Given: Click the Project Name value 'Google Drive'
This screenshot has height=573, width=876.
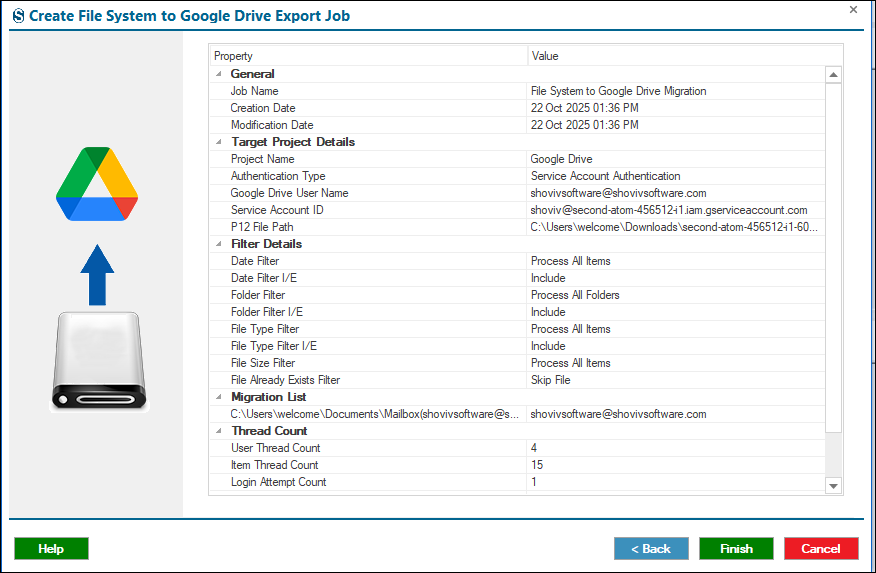Looking at the screenshot, I should pyautogui.click(x=561, y=159).
